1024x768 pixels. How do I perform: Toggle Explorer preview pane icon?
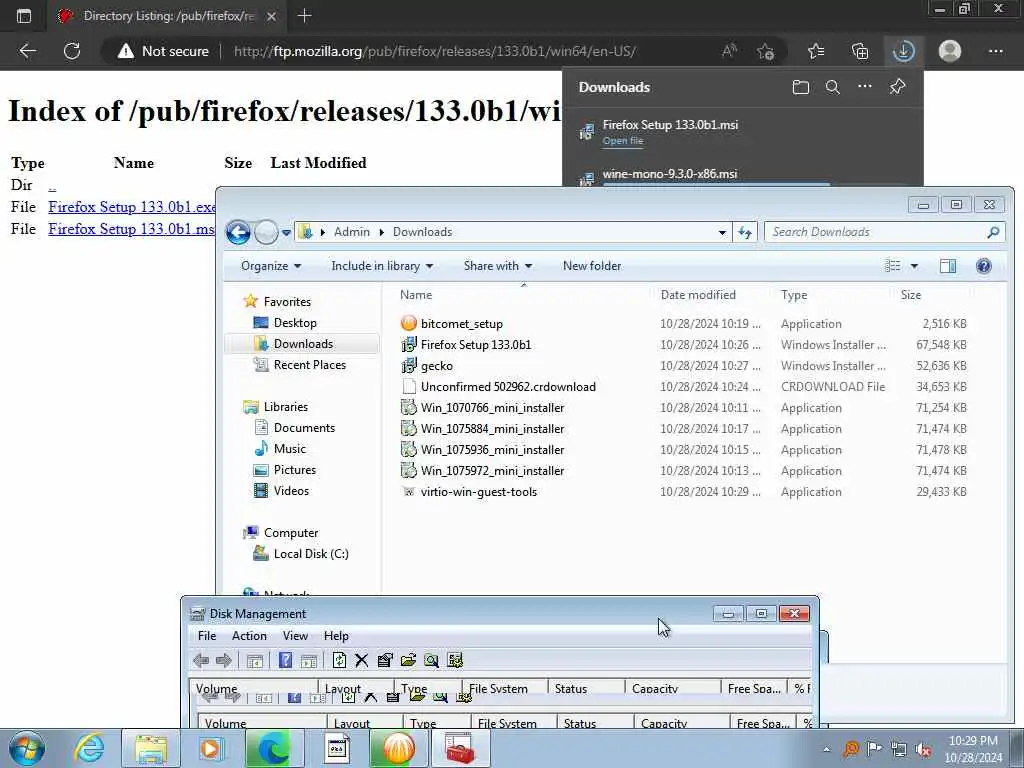click(948, 266)
